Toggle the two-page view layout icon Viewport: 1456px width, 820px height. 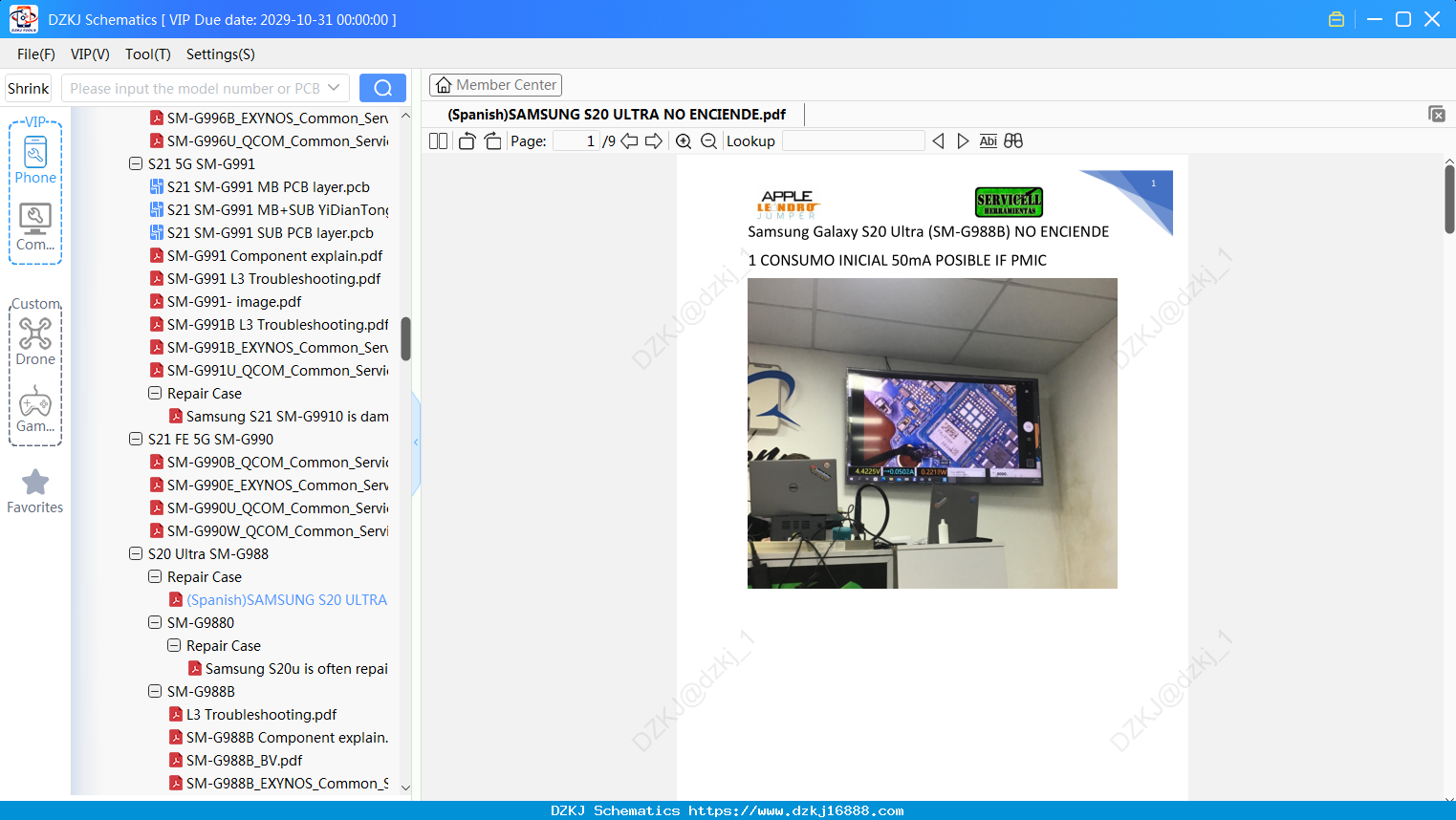[x=439, y=141]
